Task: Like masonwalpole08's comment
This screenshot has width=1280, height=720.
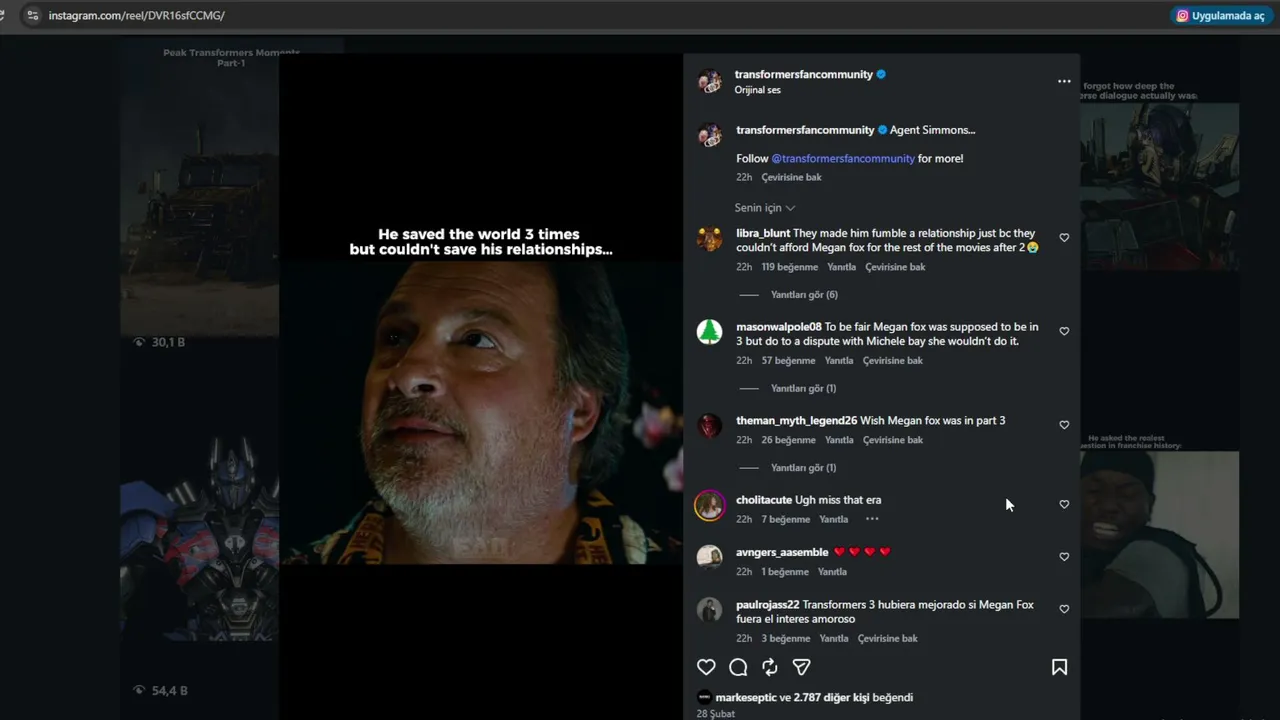Action: click(1064, 331)
